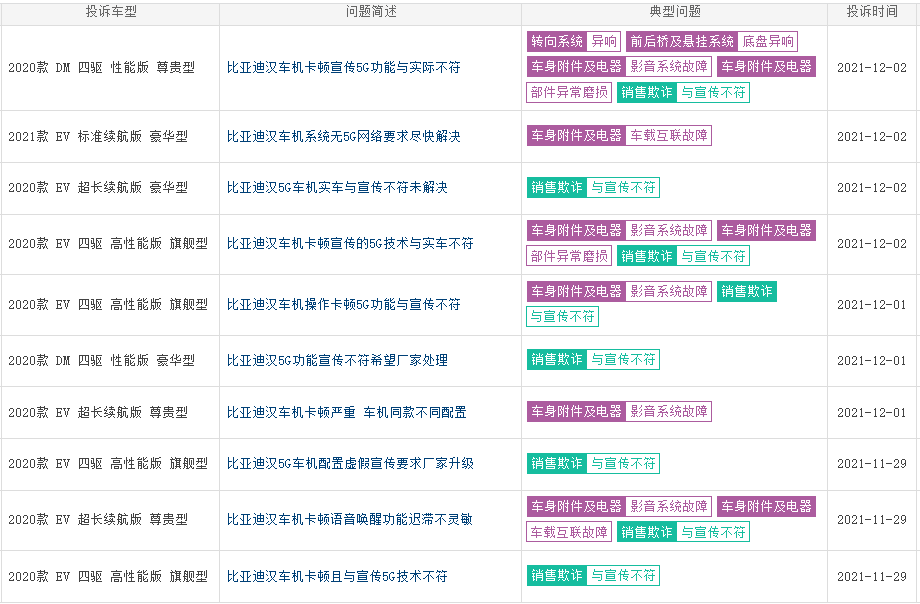The image size is (920, 604).
Task: Click the 投诉时间 column header
Action: 872,11
